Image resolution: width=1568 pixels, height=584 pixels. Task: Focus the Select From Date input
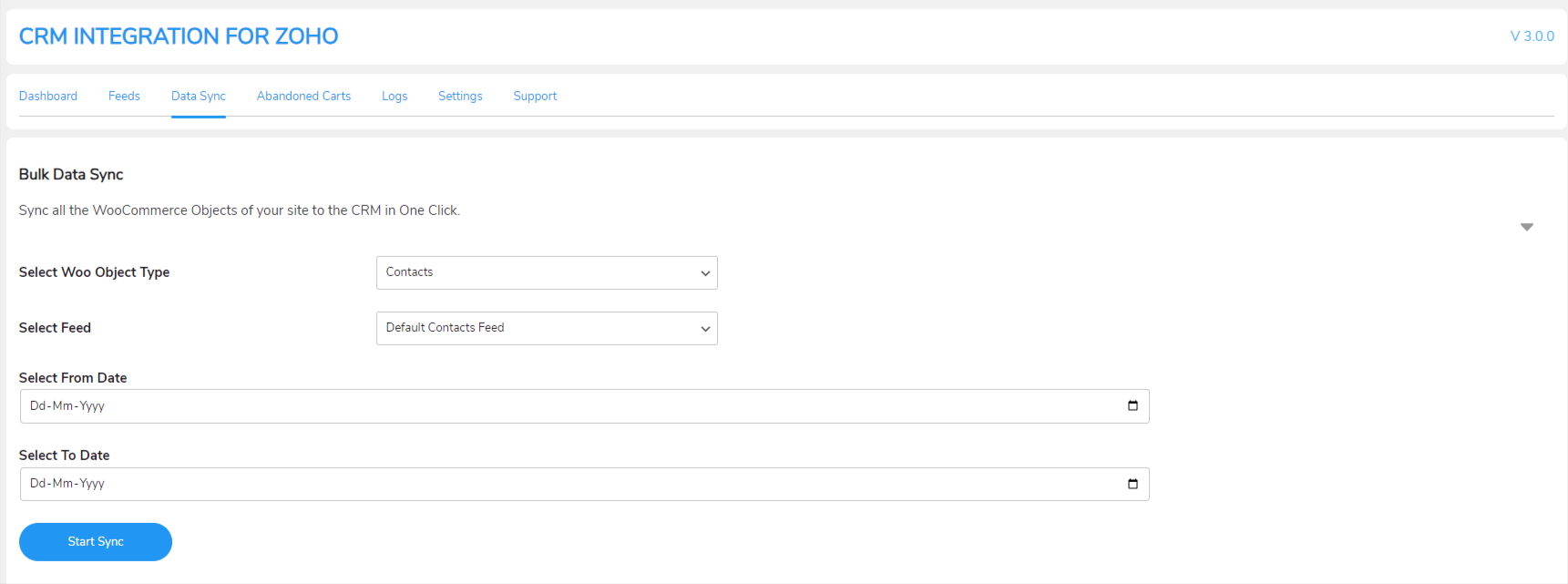pos(584,406)
